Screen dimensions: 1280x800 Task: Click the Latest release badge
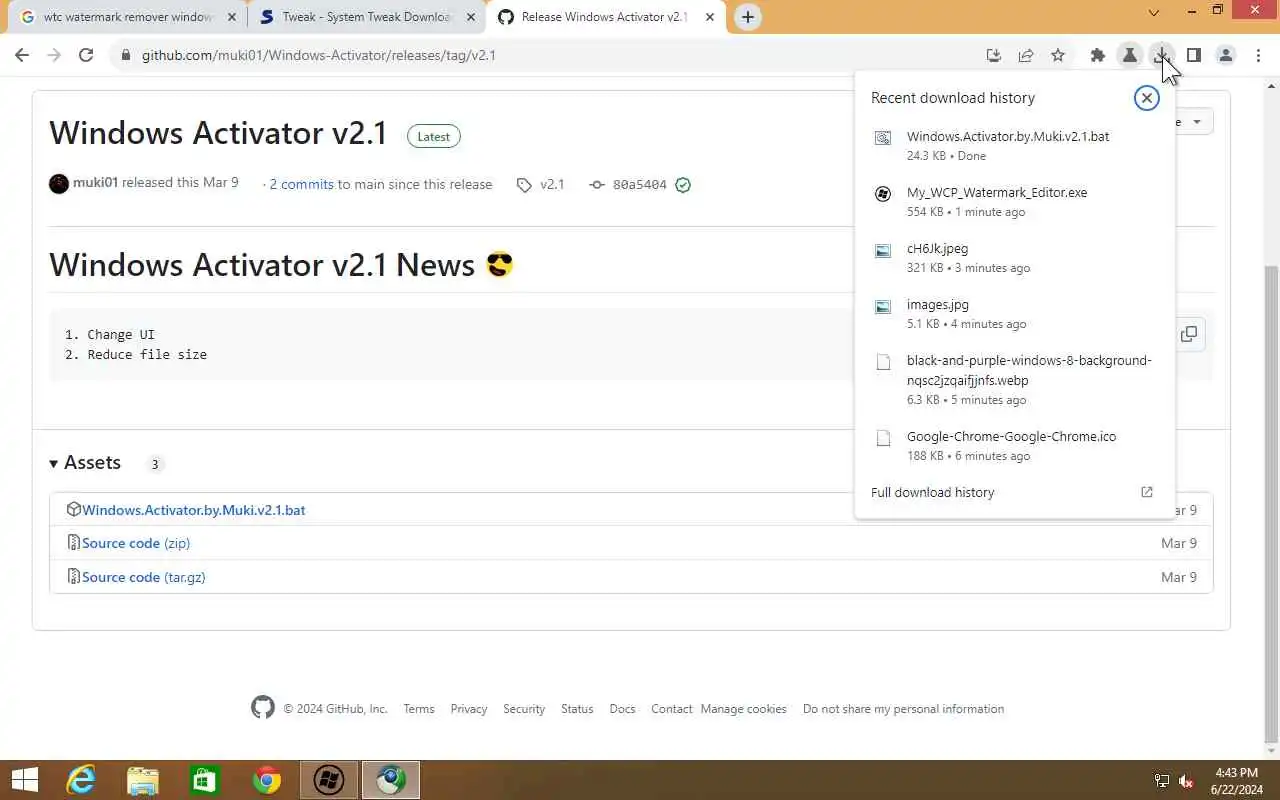[x=434, y=137]
